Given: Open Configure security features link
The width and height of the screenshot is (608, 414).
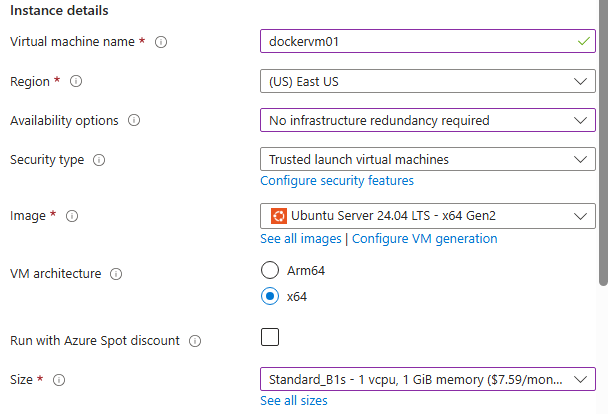Looking at the screenshot, I should [x=337, y=181].
